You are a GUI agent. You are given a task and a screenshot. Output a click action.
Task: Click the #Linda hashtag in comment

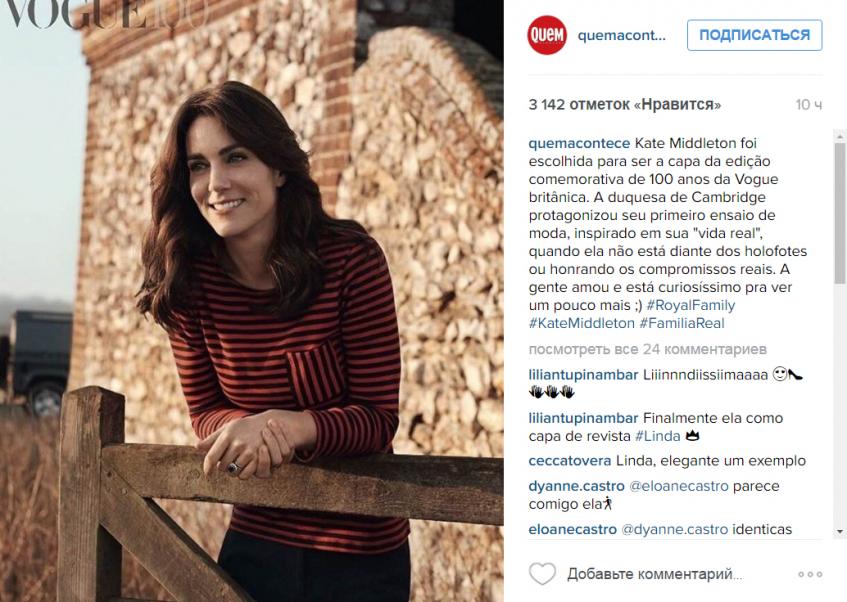pyautogui.click(x=657, y=436)
